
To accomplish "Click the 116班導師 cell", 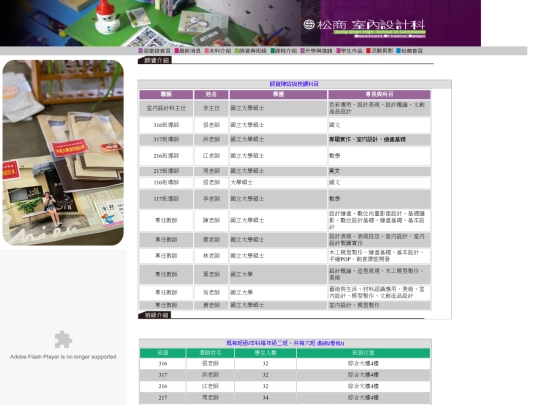I will point(166,183).
